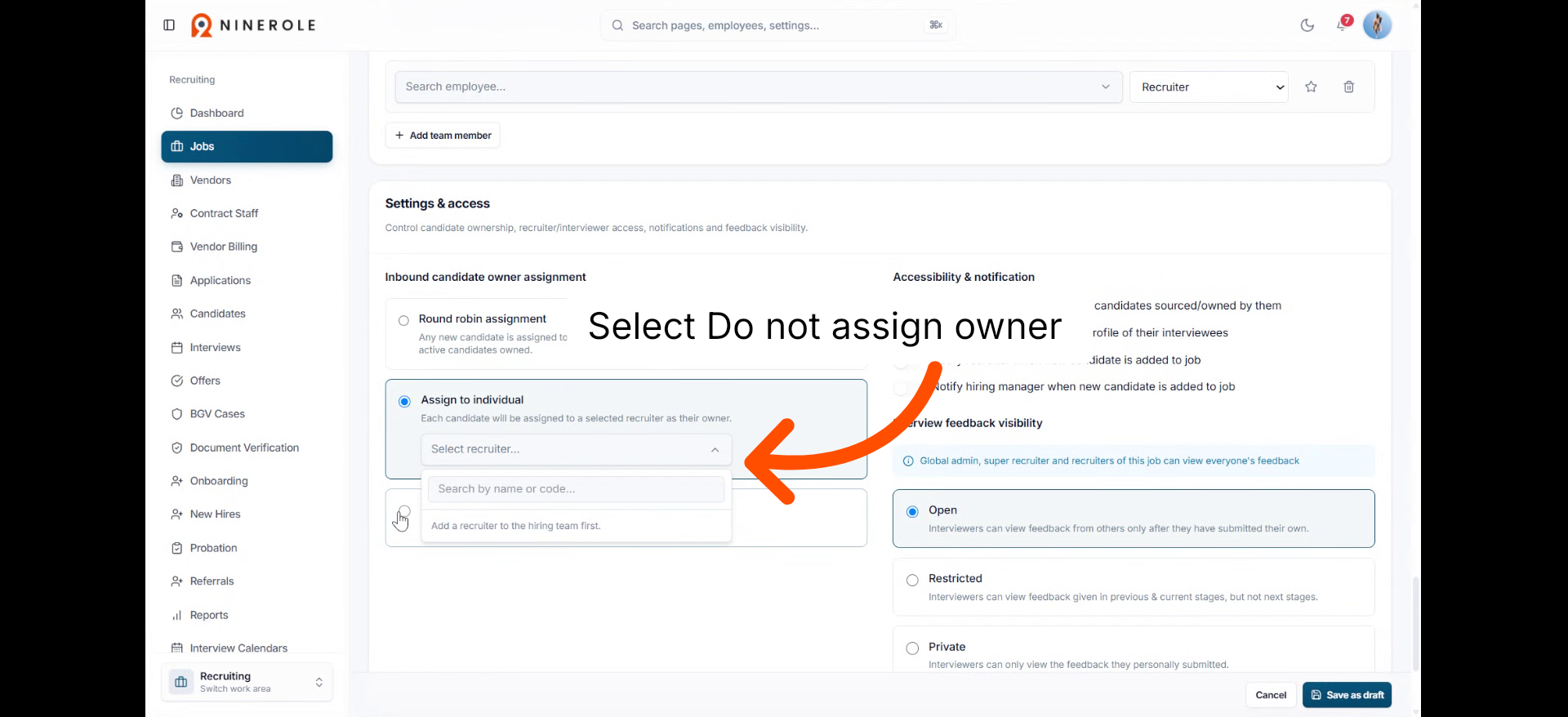
Task: Delete team member with trash icon
Action: pyautogui.click(x=1349, y=87)
